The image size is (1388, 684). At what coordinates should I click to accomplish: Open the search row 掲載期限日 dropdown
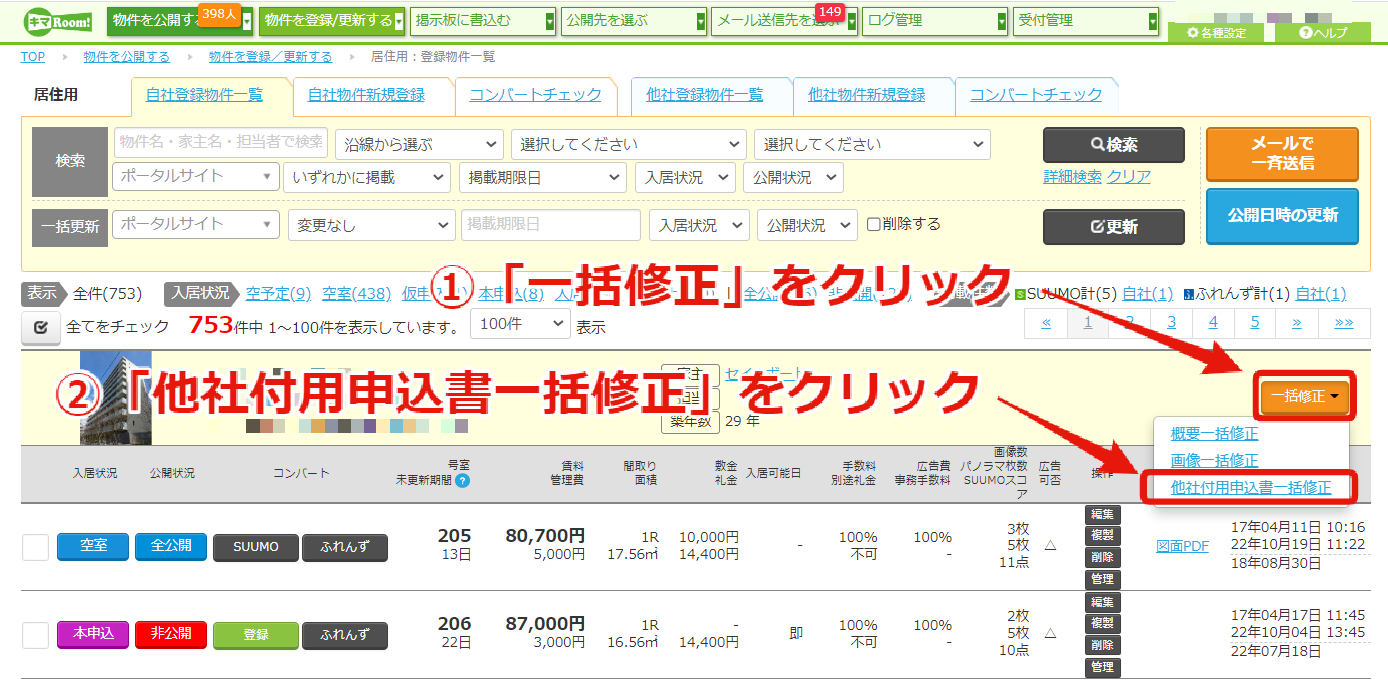pyautogui.click(x=543, y=177)
